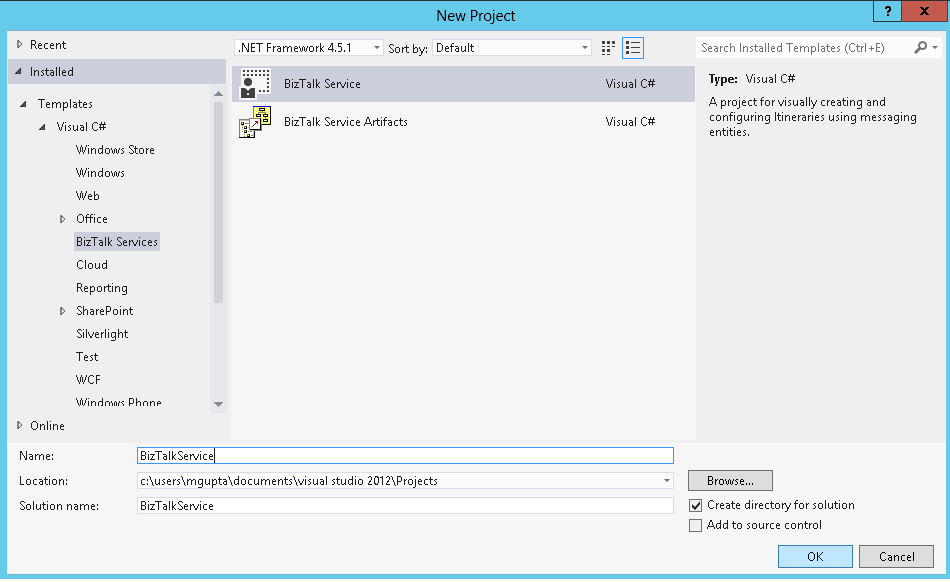Expand the Online section
The height and width of the screenshot is (582, 950).
(x=19, y=426)
